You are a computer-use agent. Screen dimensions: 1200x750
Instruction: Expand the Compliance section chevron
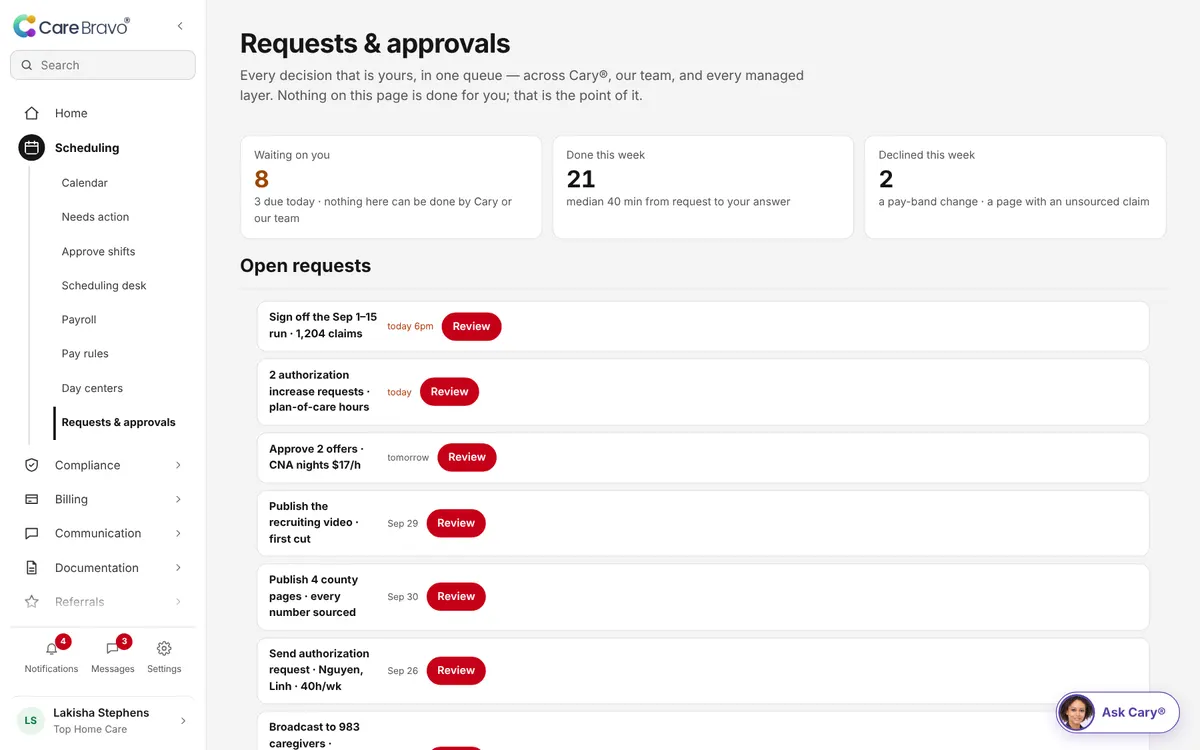point(178,465)
